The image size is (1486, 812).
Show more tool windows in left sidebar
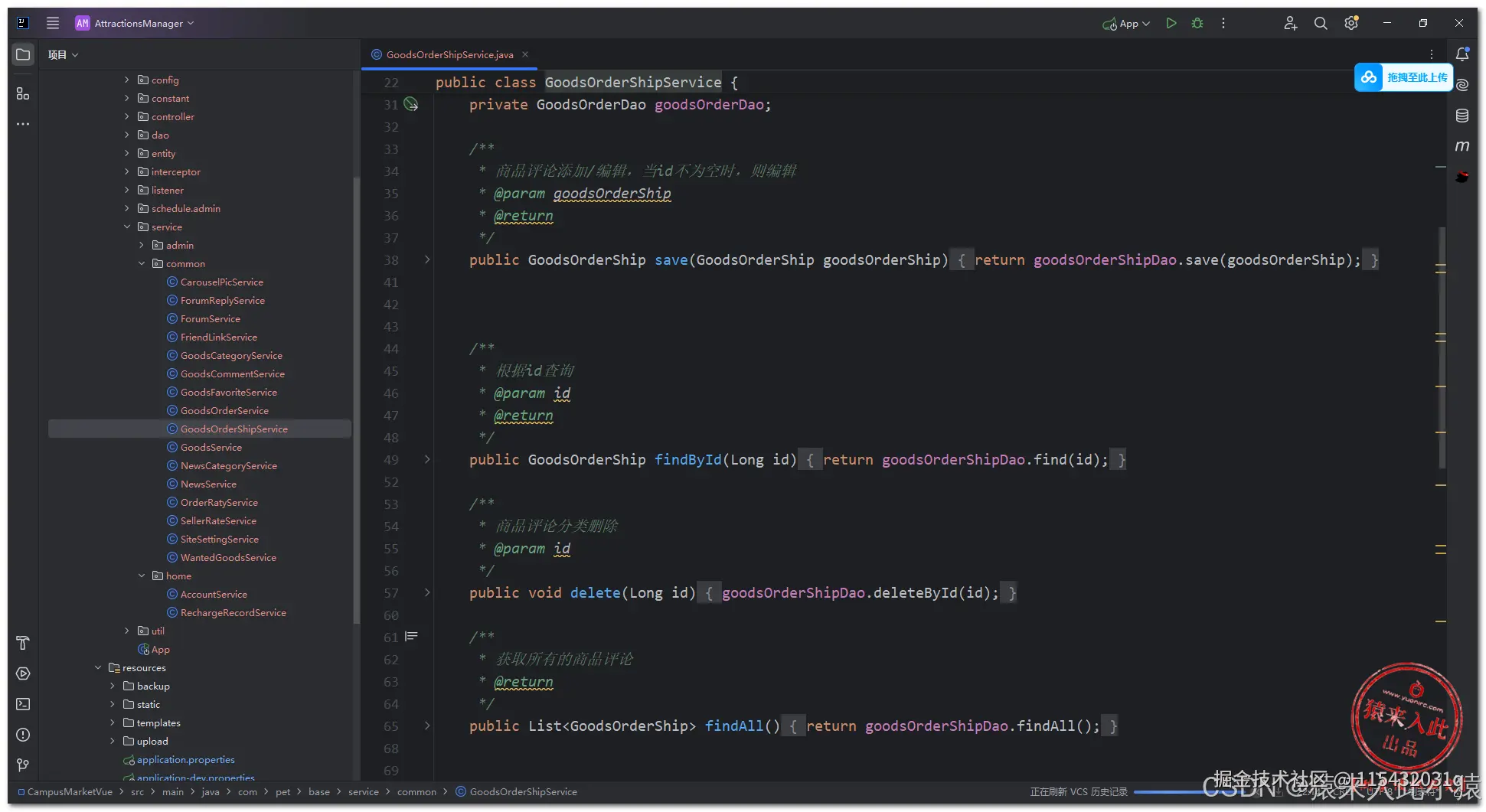point(23,124)
